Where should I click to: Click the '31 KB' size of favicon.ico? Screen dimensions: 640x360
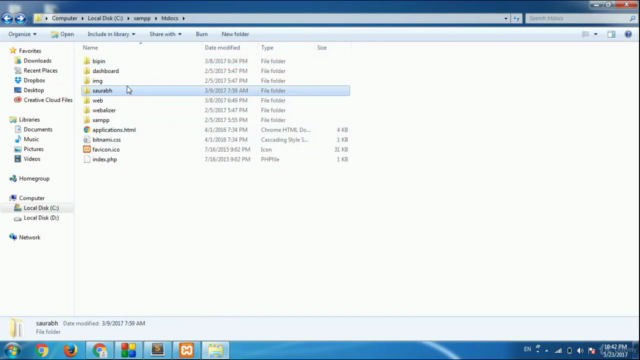coord(341,149)
